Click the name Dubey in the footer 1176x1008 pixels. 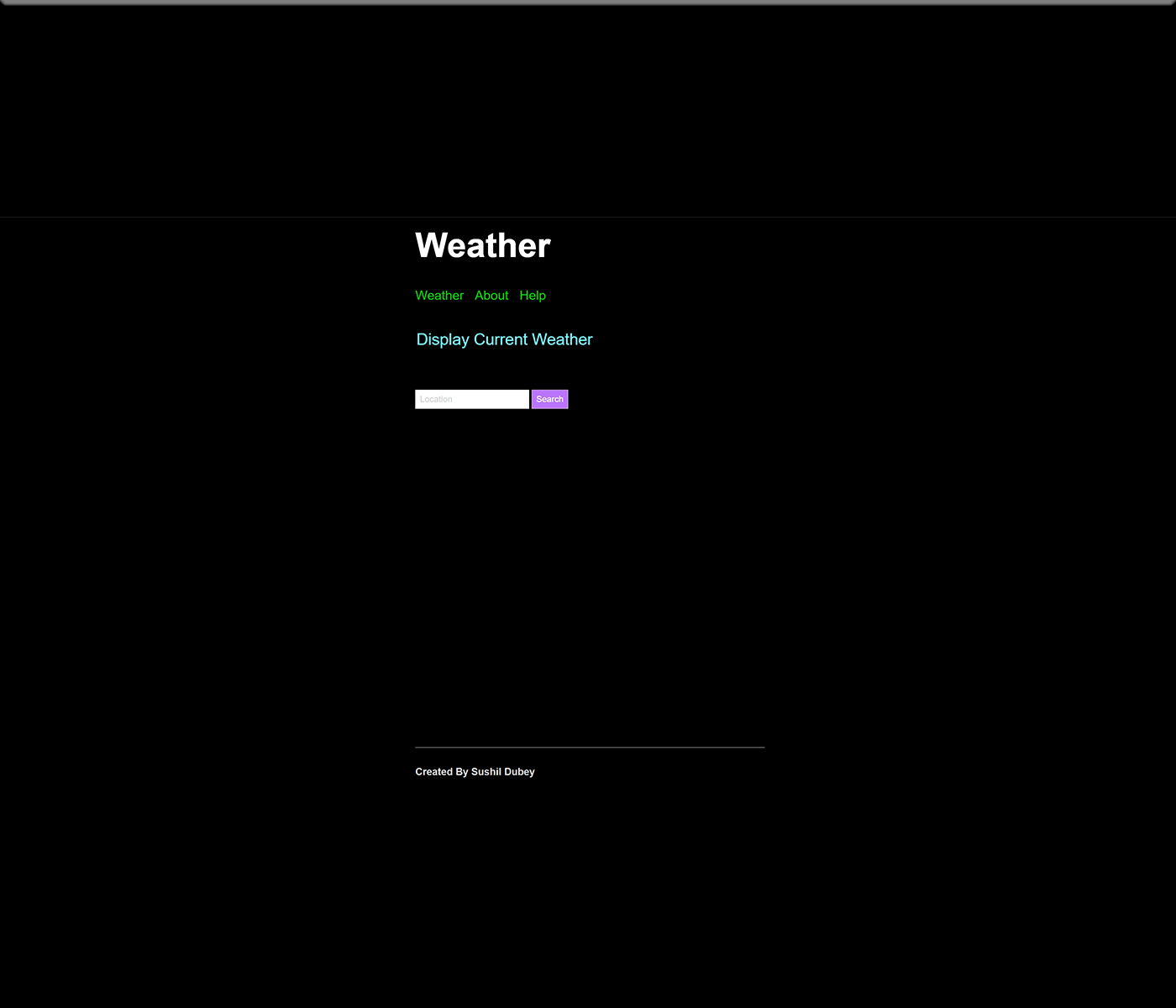pyautogui.click(x=519, y=772)
